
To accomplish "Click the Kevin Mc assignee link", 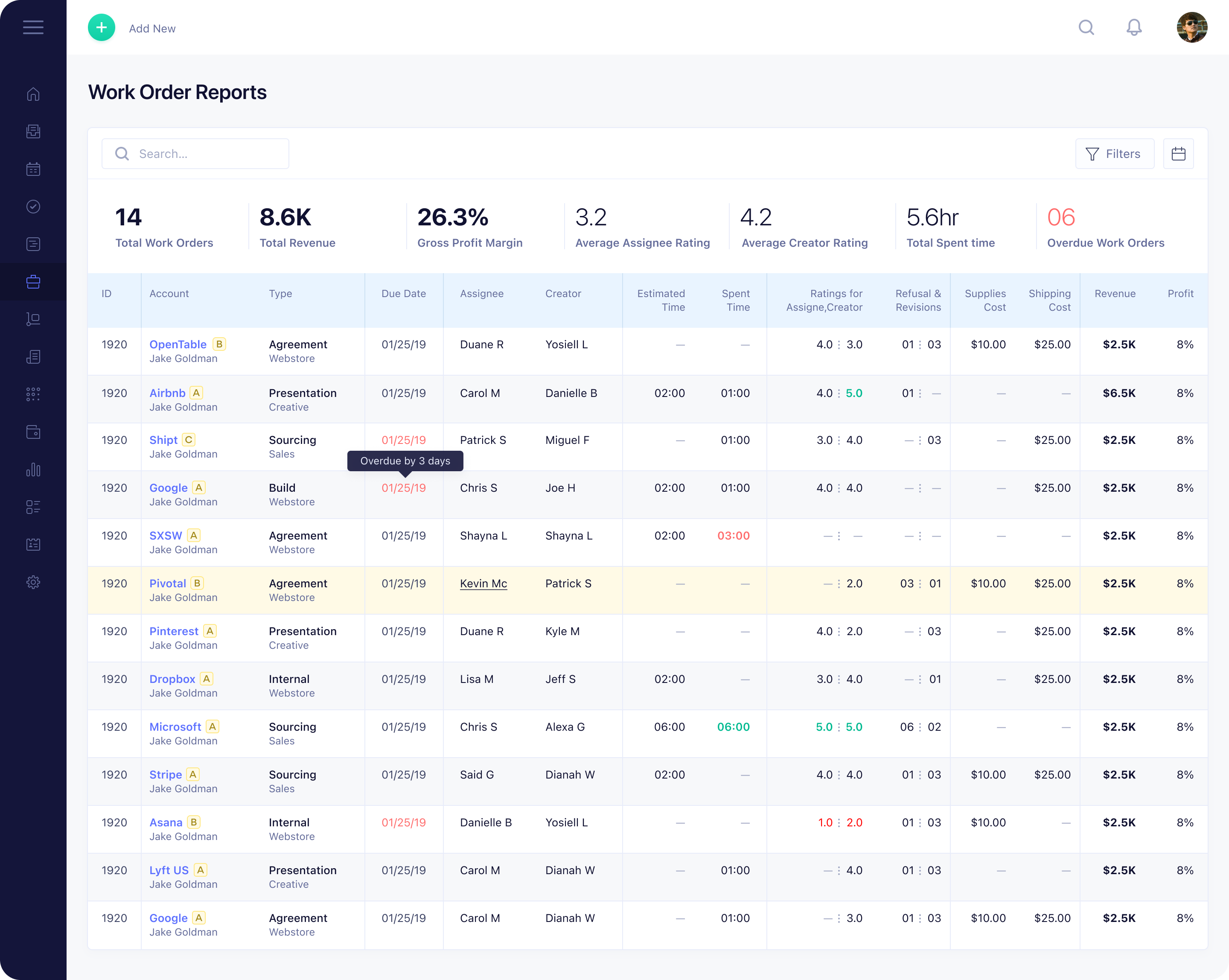I will [x=483, y=583].
